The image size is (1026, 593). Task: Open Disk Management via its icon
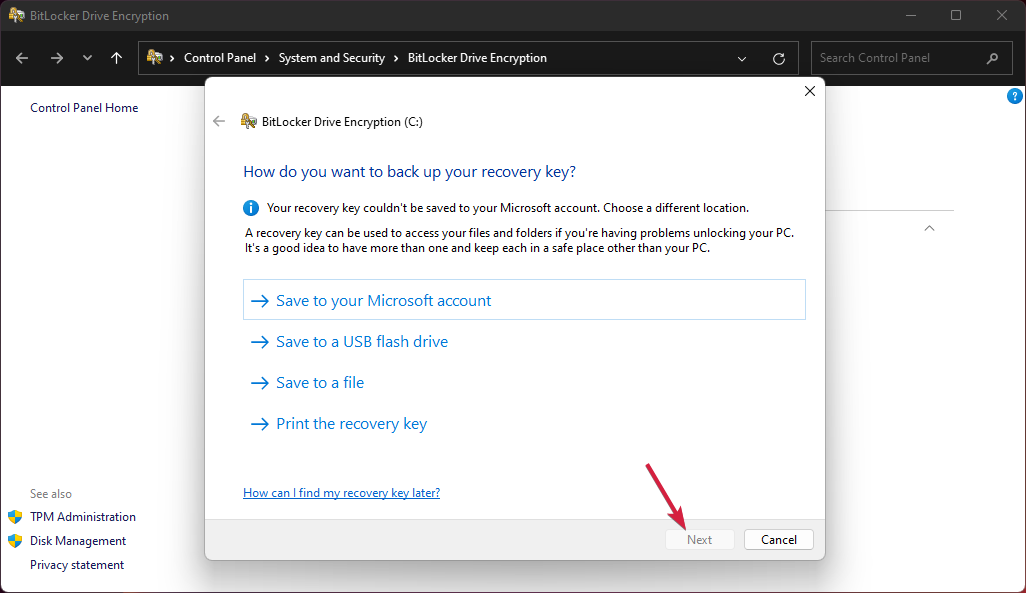15,540
